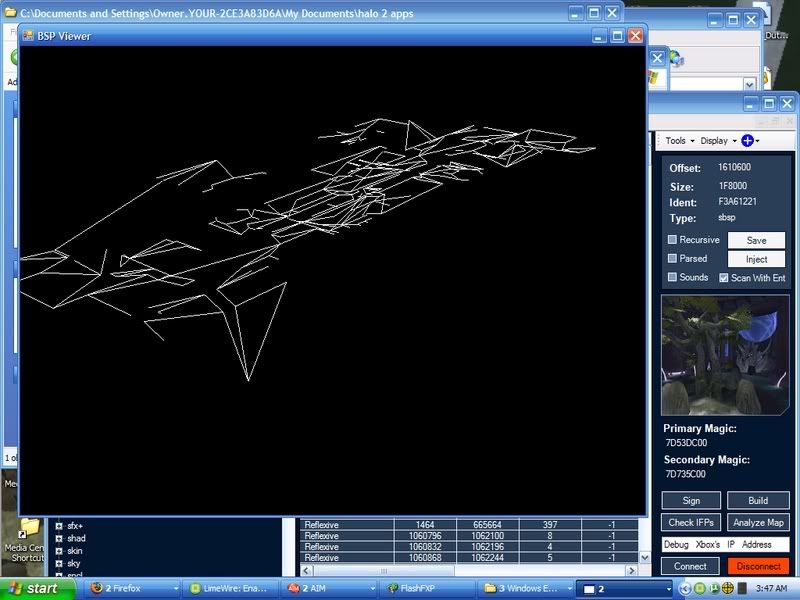Click the Connect button
The width and height of the screenshot is (800, 600).
(x=690, y=566)
